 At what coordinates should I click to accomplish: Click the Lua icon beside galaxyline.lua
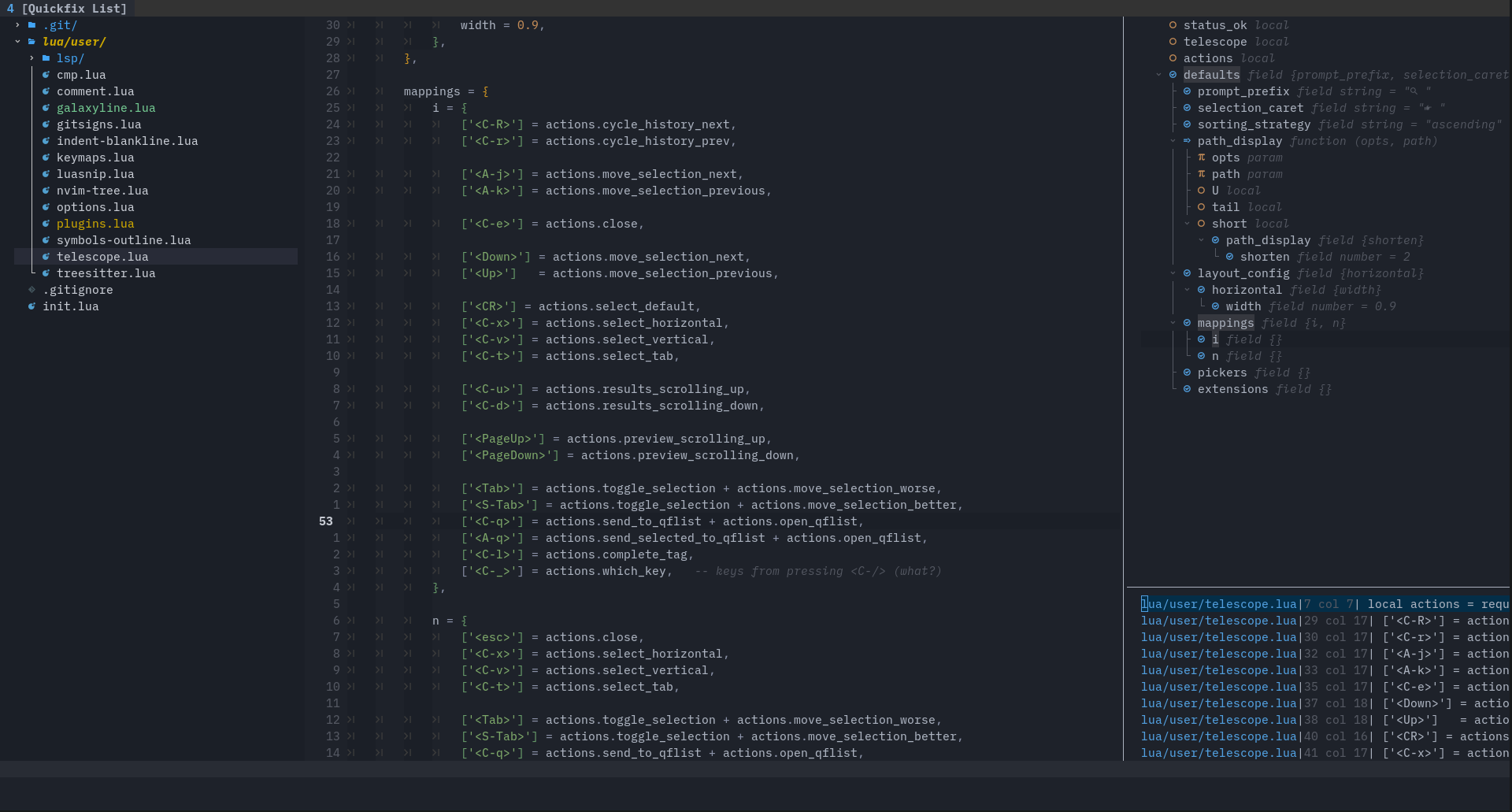point(46,108)
